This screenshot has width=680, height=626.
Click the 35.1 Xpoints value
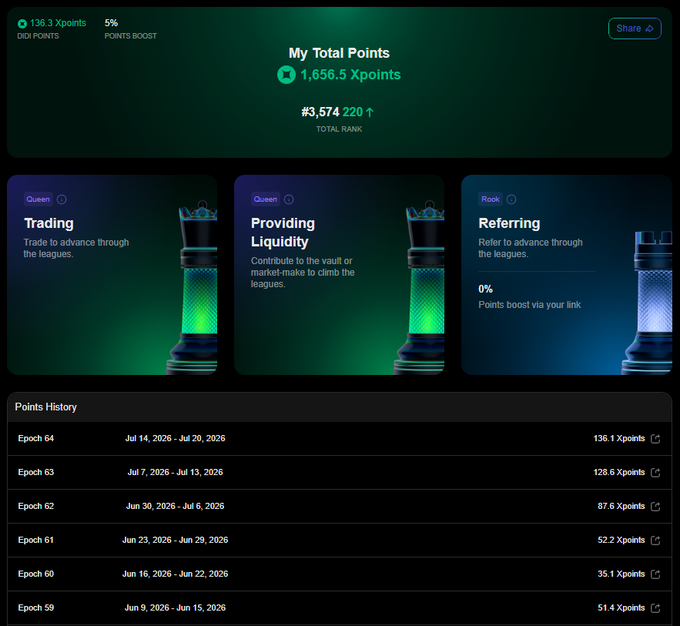click(621, 574)
